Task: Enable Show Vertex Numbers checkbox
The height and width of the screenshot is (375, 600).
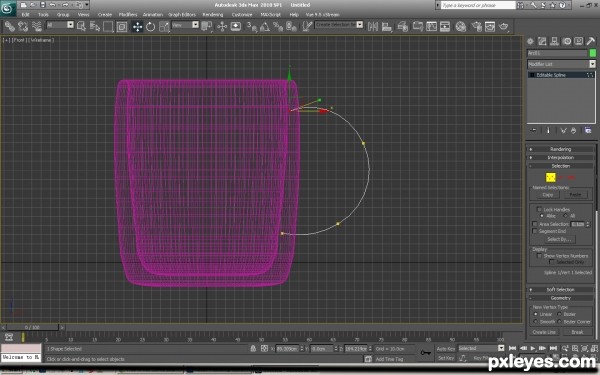Action: coord(539,256)
